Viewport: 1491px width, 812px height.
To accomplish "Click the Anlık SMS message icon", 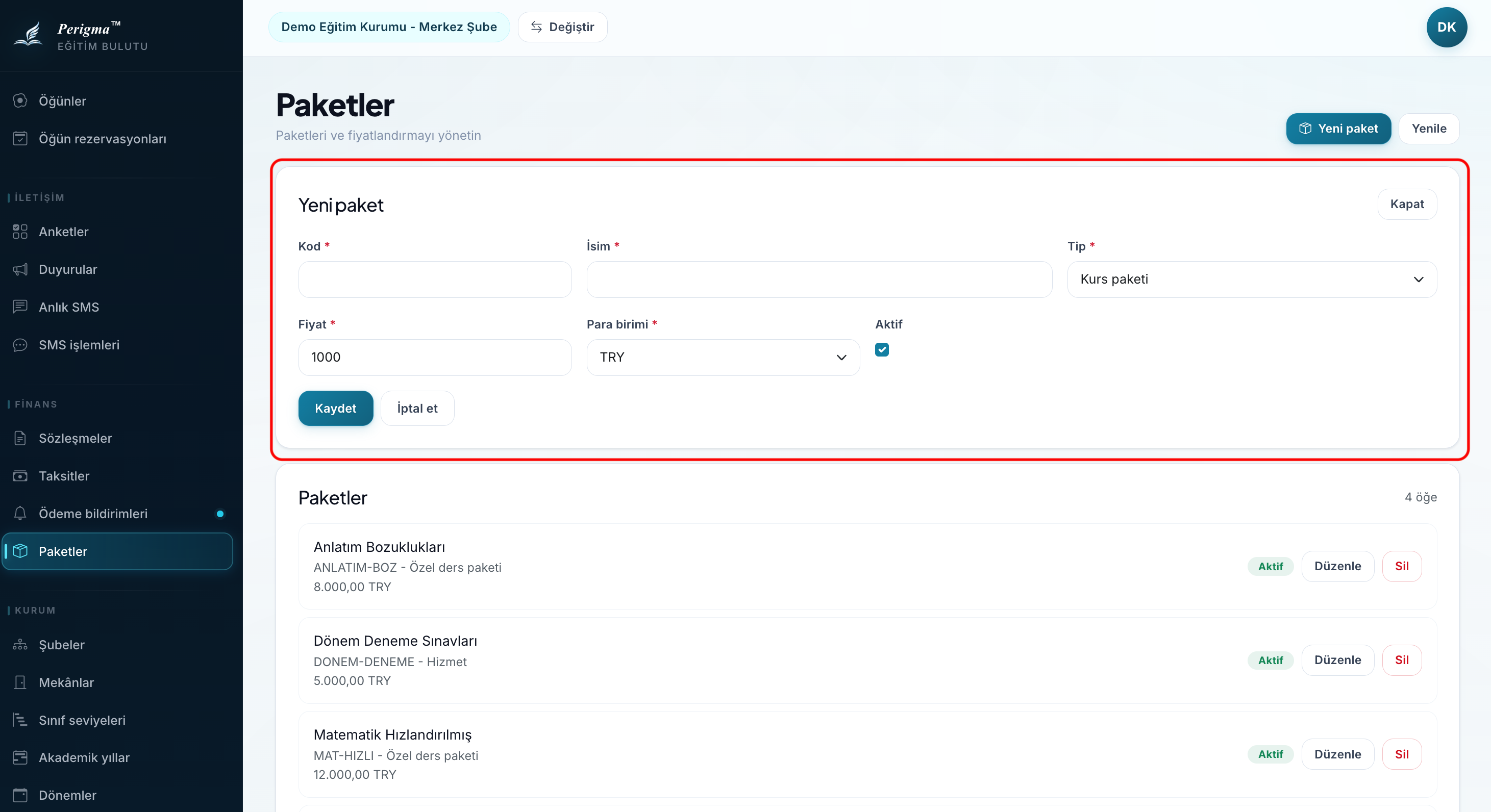I will [20, 307].
